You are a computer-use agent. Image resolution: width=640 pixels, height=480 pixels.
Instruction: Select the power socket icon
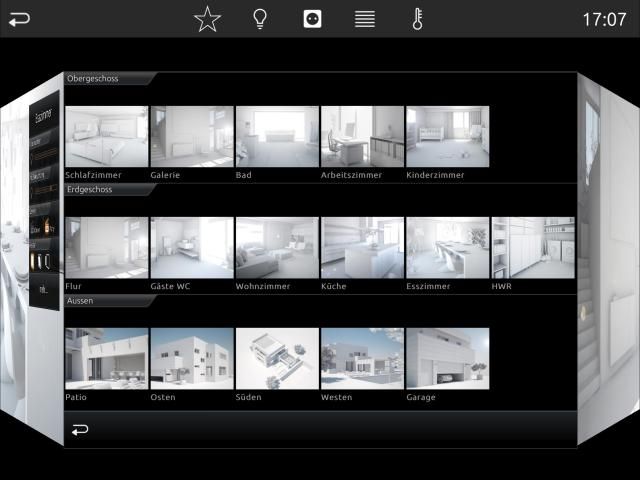[x=312, y=19]
